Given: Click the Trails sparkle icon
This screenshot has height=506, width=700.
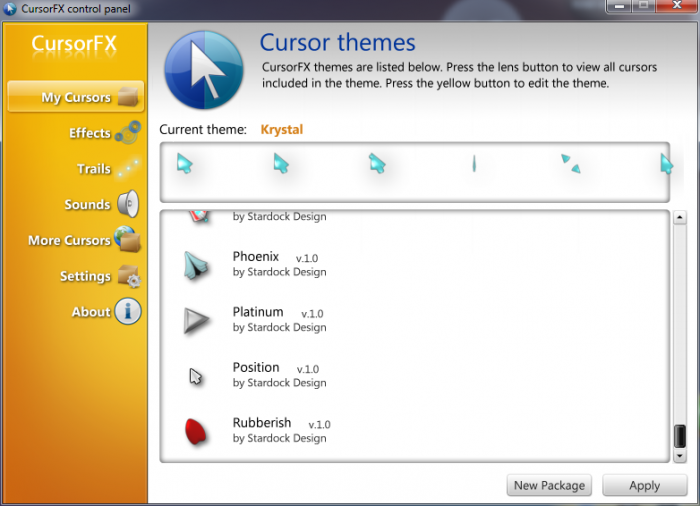Looking at the screenshot, I should [128, 168].
